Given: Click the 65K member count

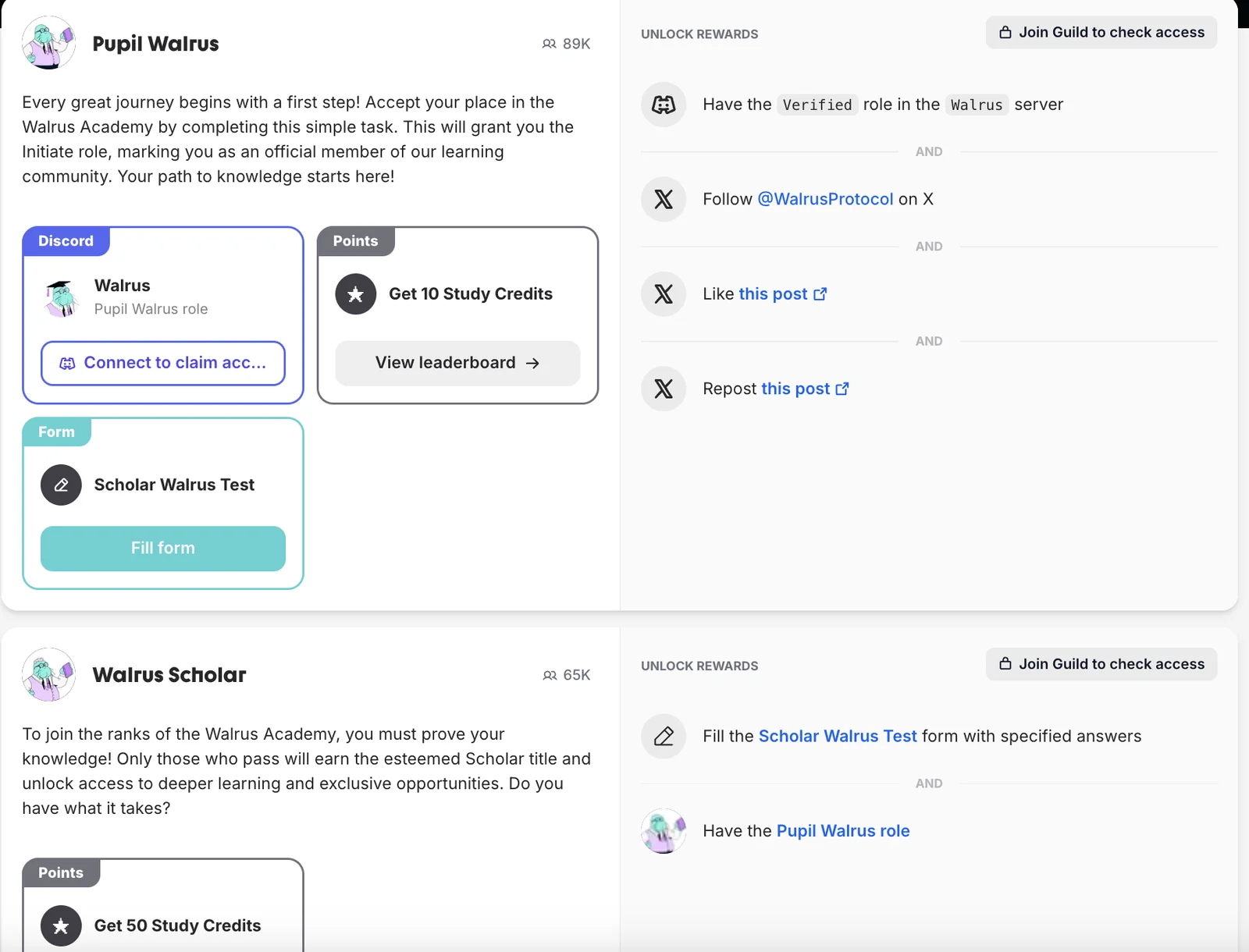Looking at the screenshot, I should (x=577, y=675).
